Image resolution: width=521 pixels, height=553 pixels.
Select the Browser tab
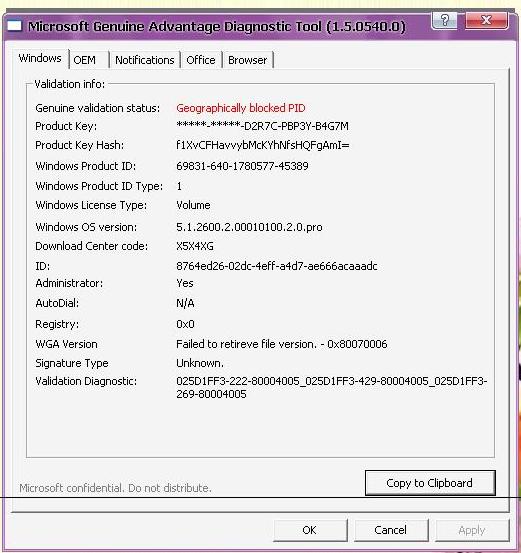247,60
